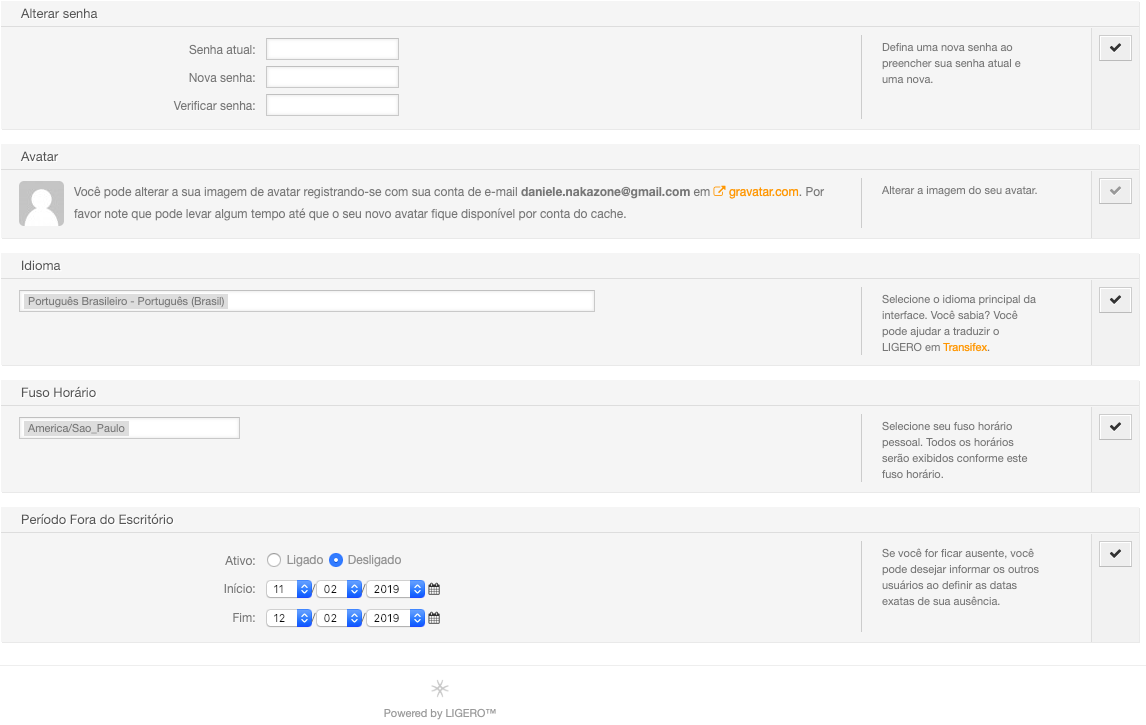This screenshot has height=725, width=1146.
Task: Open the Português Brasileiro language selector
Action: tap(307, 301)
